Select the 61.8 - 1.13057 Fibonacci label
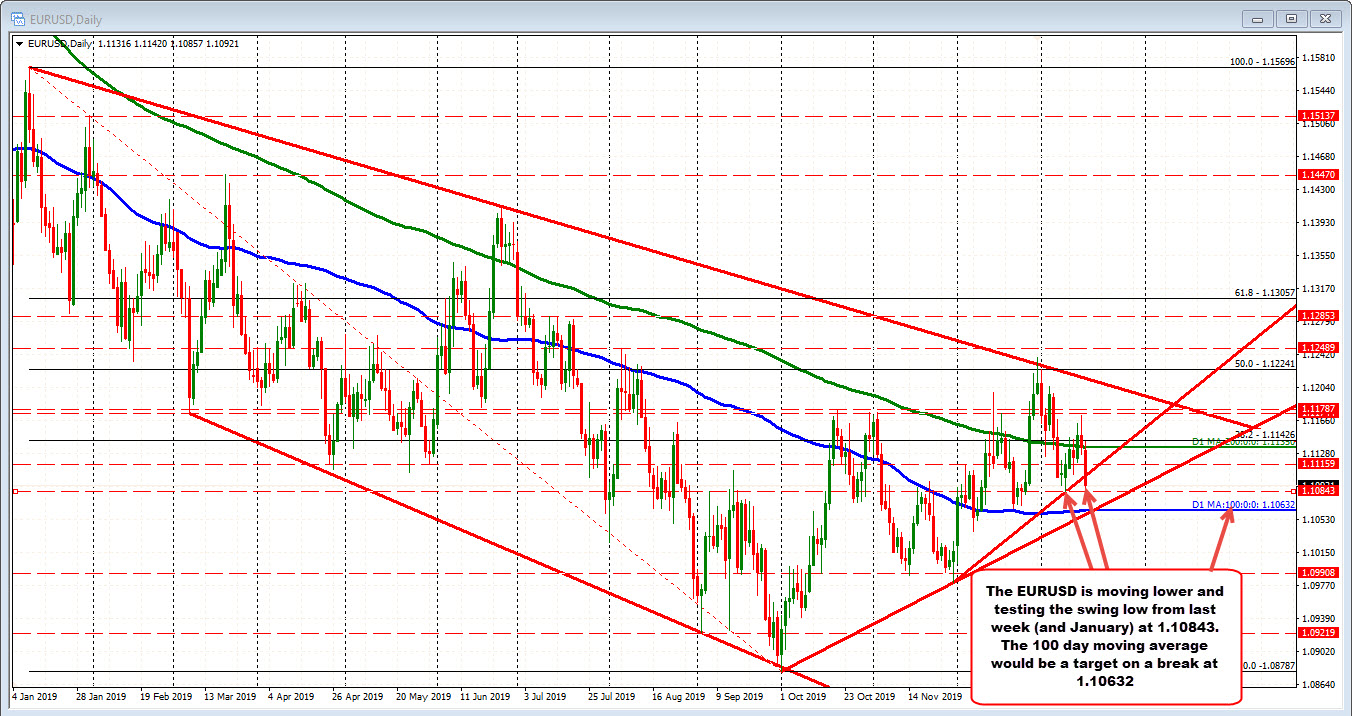Image resolution: width=1352 pixels, height=716 pixels. point(1265,293)
